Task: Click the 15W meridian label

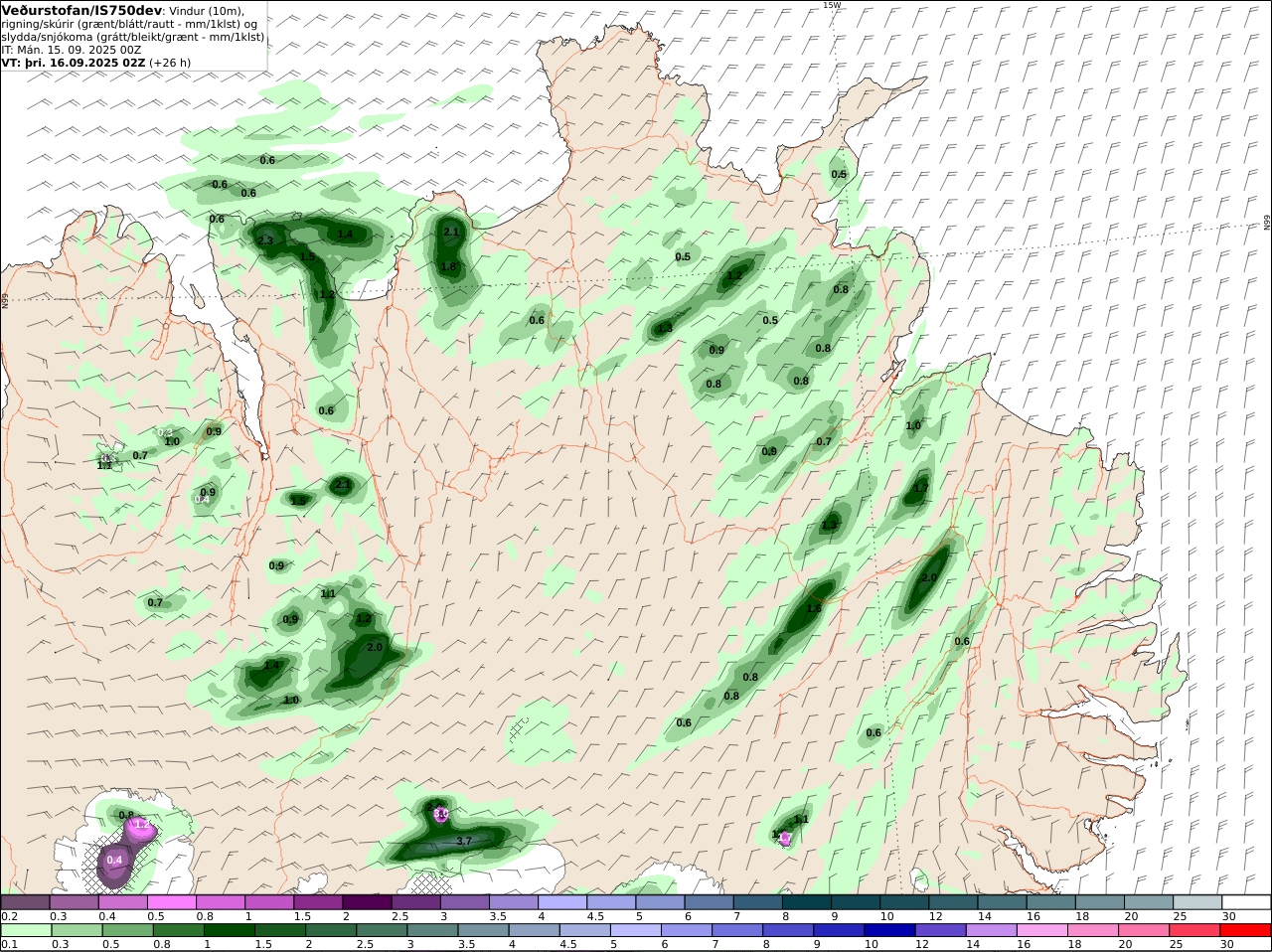Action: pyautogui.click(x=832, y=5)
